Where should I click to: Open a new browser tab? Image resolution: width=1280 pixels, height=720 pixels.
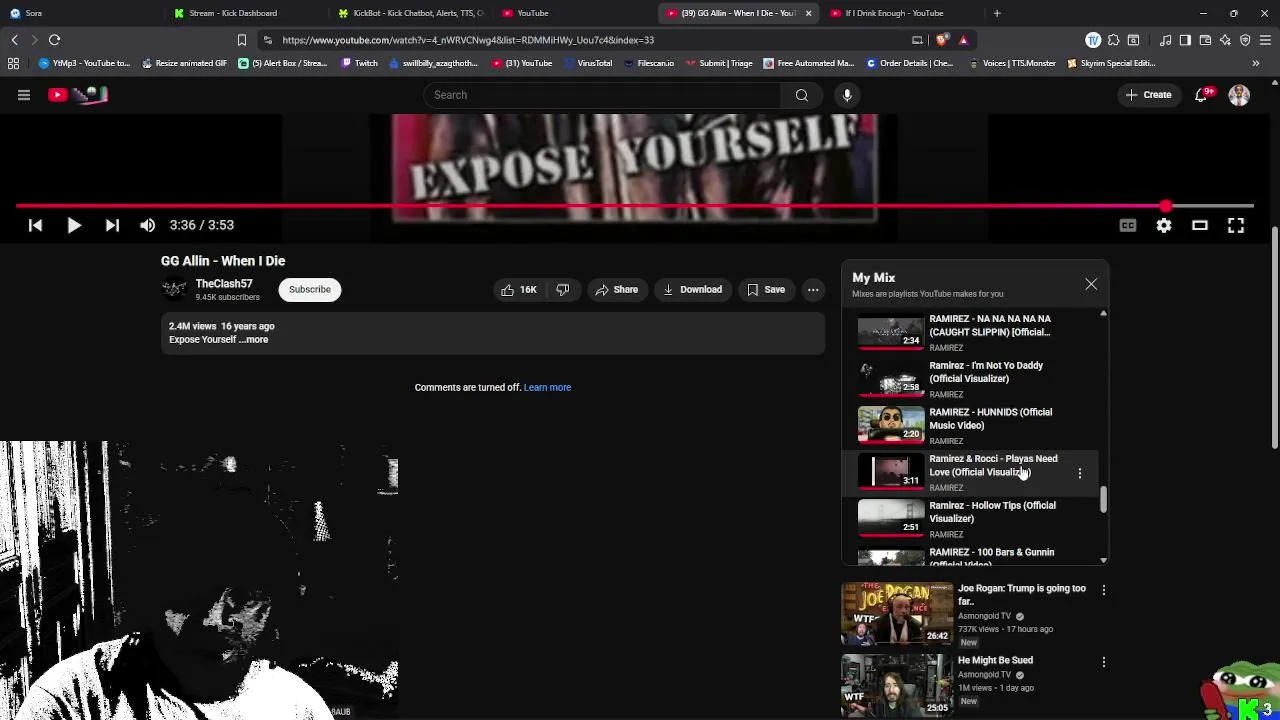click(997, 13)
